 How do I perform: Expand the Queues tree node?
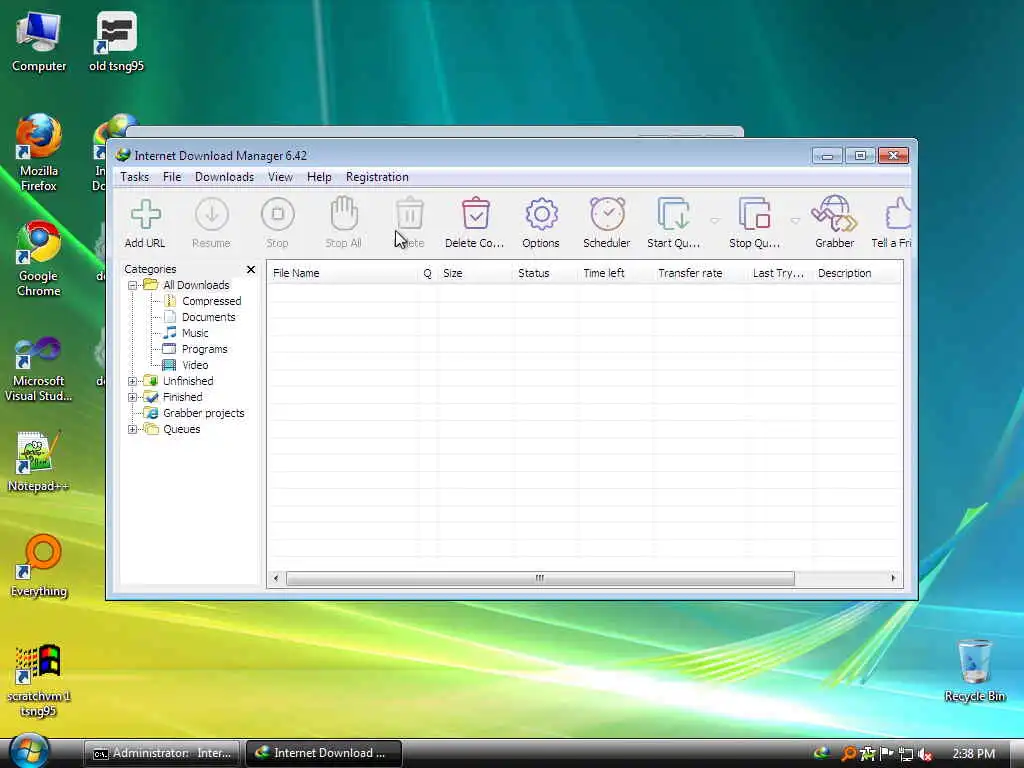[133, 429]
